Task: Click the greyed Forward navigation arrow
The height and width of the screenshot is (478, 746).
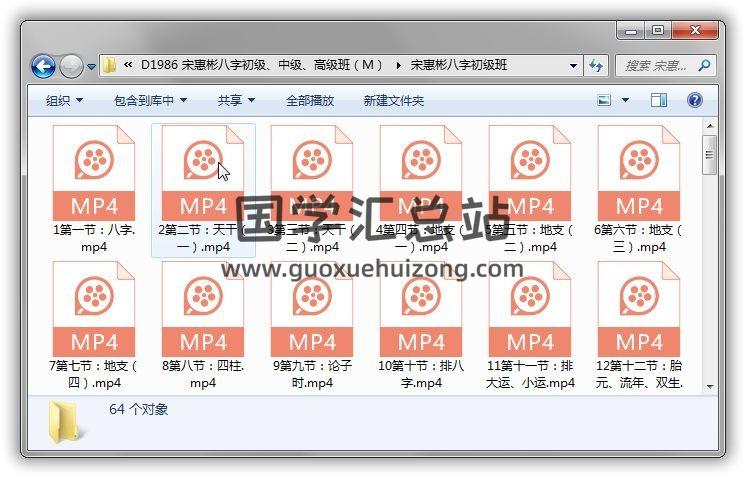Action: pos(71,66)
